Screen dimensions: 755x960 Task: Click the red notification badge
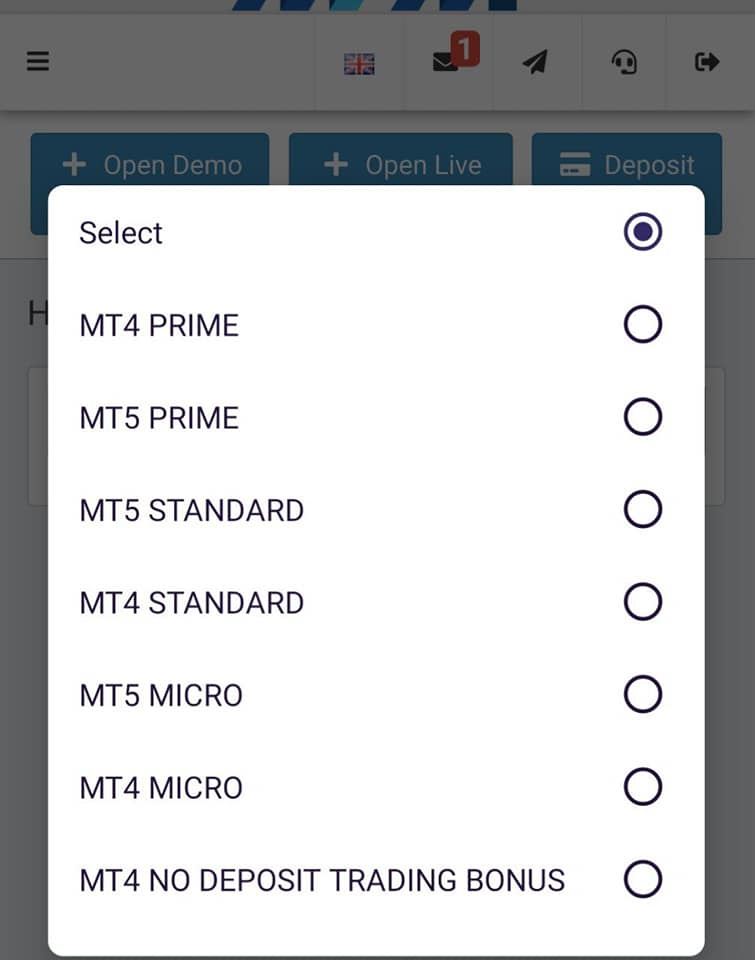point(465,48)
